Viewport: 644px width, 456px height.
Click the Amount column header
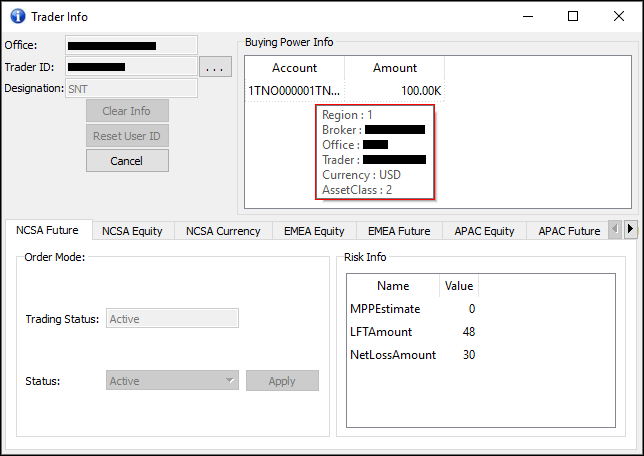pos(395,68)
